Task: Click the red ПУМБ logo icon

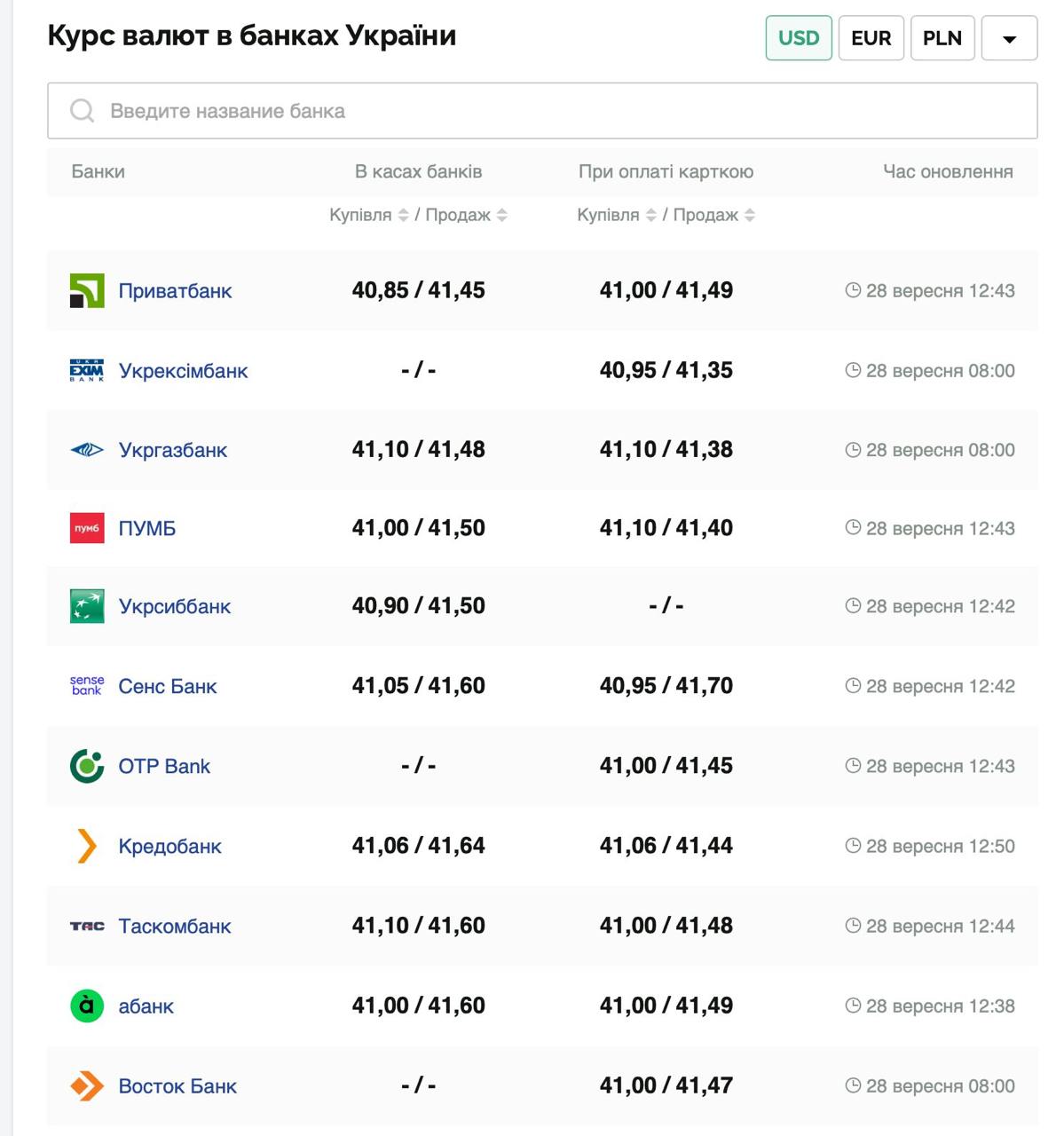Action: point(87,528)
